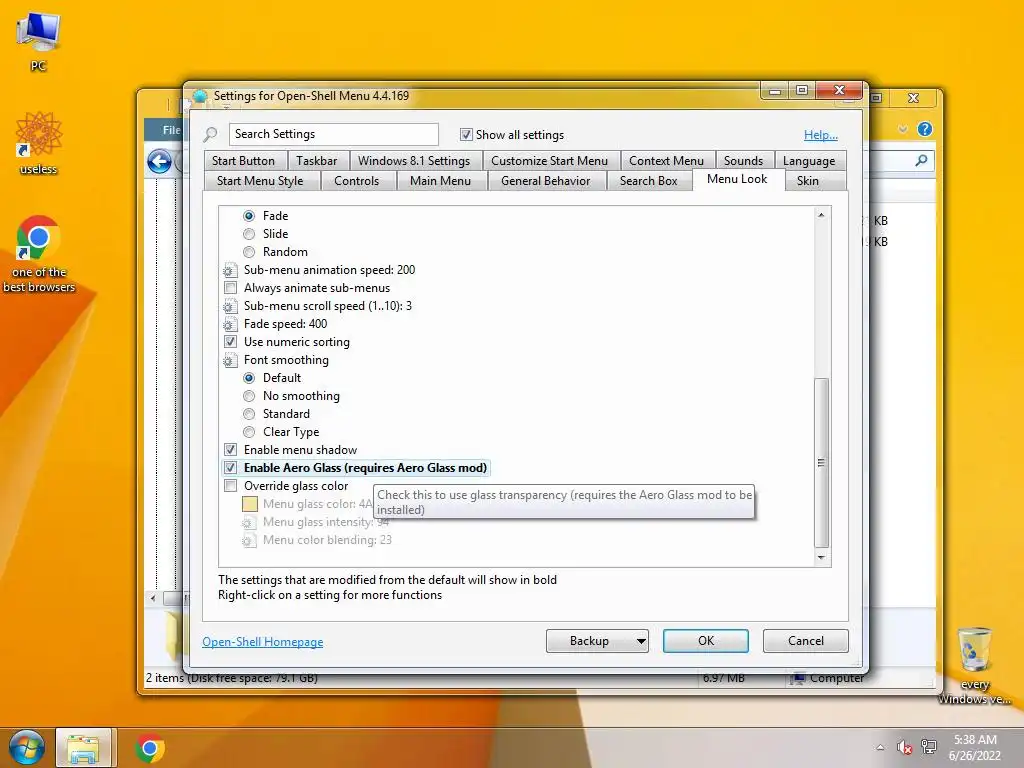Switch to the Start Button tab

coord(243,161)
